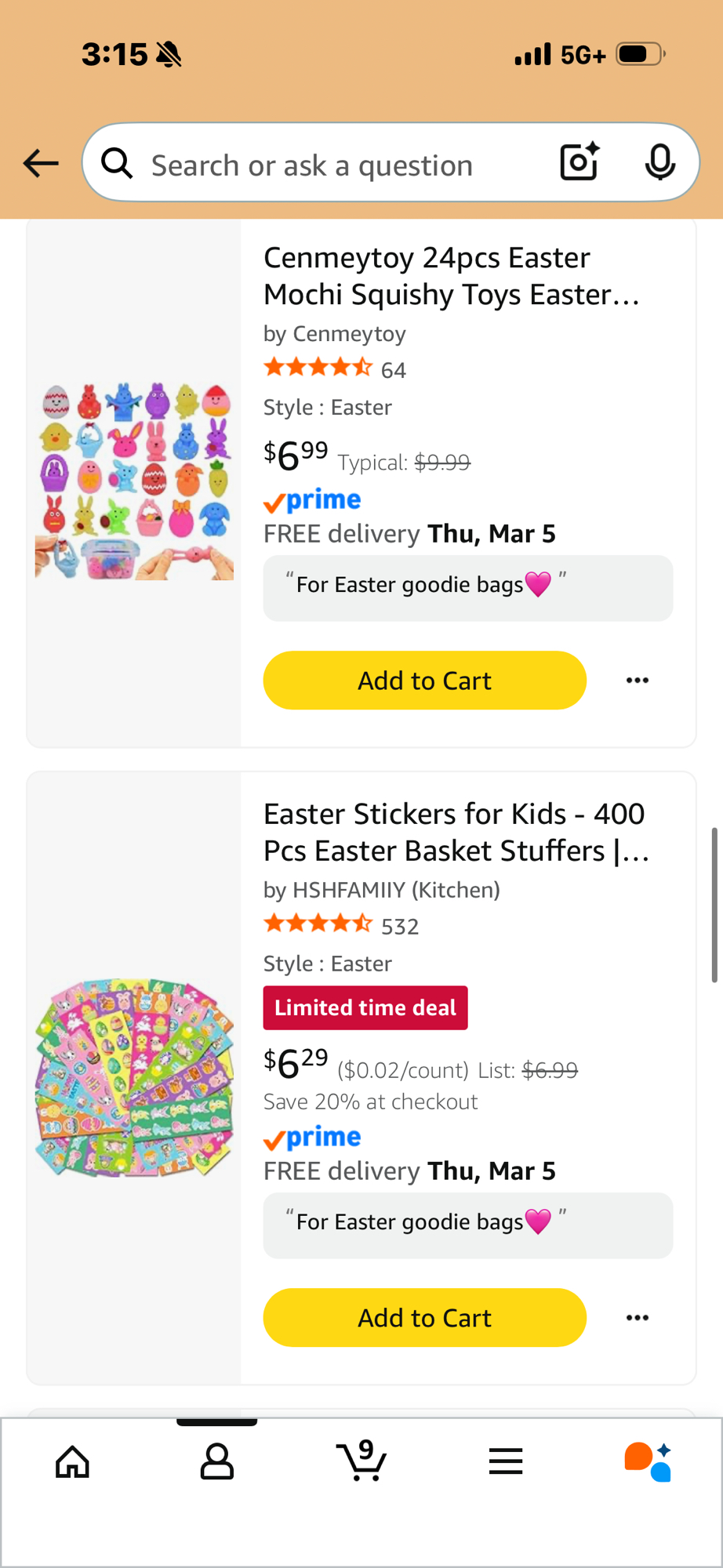Open the account profile tab
This screenshot has height=1568, width=723.
(x=216, y=1461)
